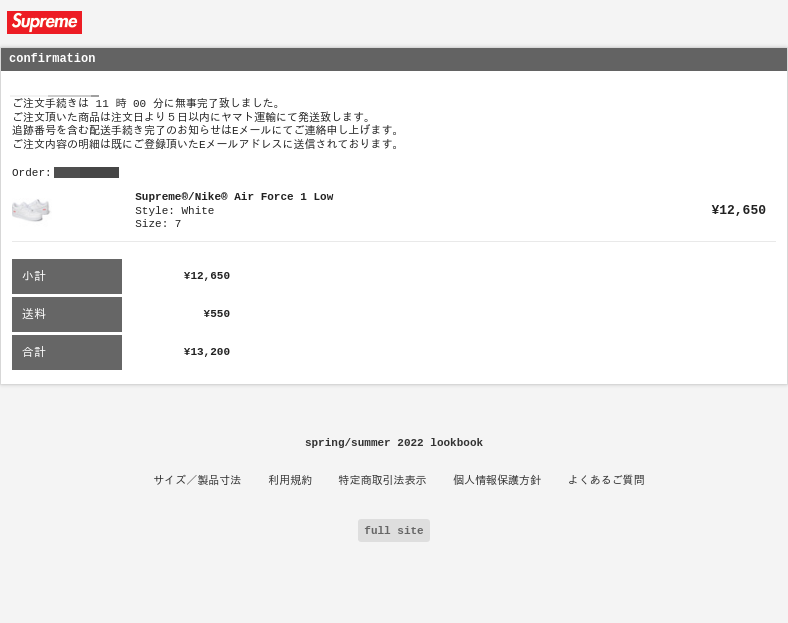Open the Air Force 1 shoe thumbnail
The height and width of the screenshot is (623, 788).
click(31, 211)
